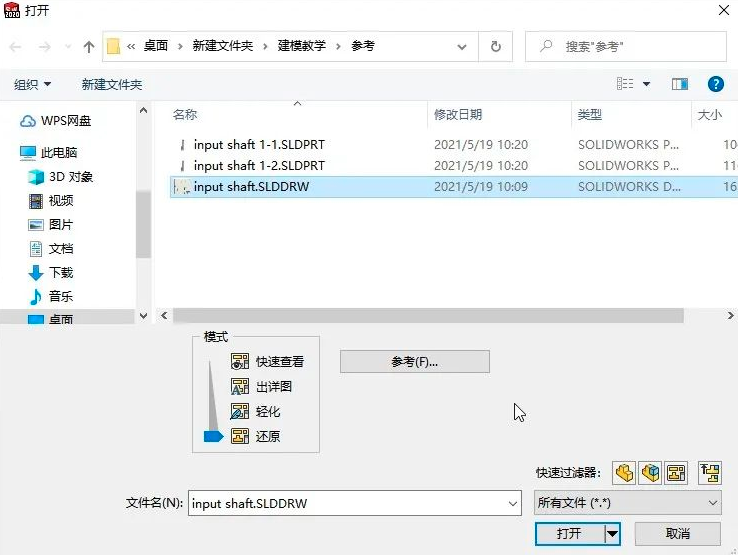Open 音乐 folder in sidebar
738x555 pixels.
point(51,297)
